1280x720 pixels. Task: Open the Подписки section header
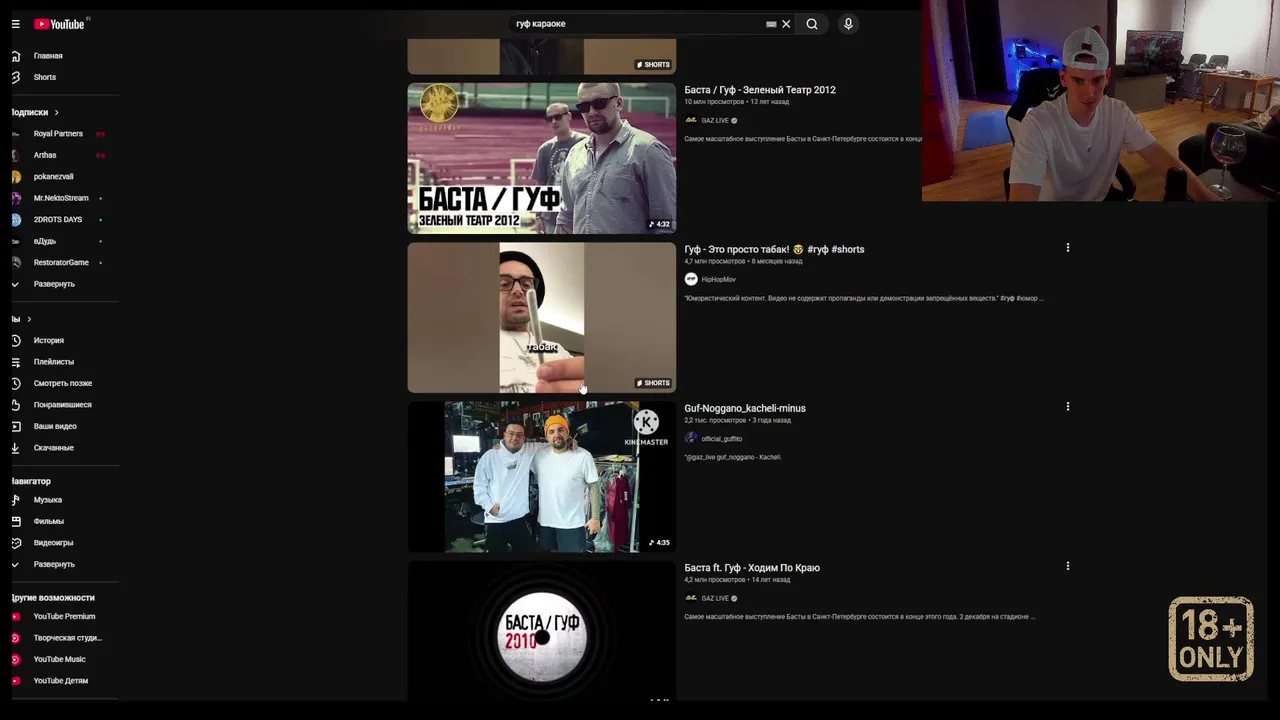35,112
